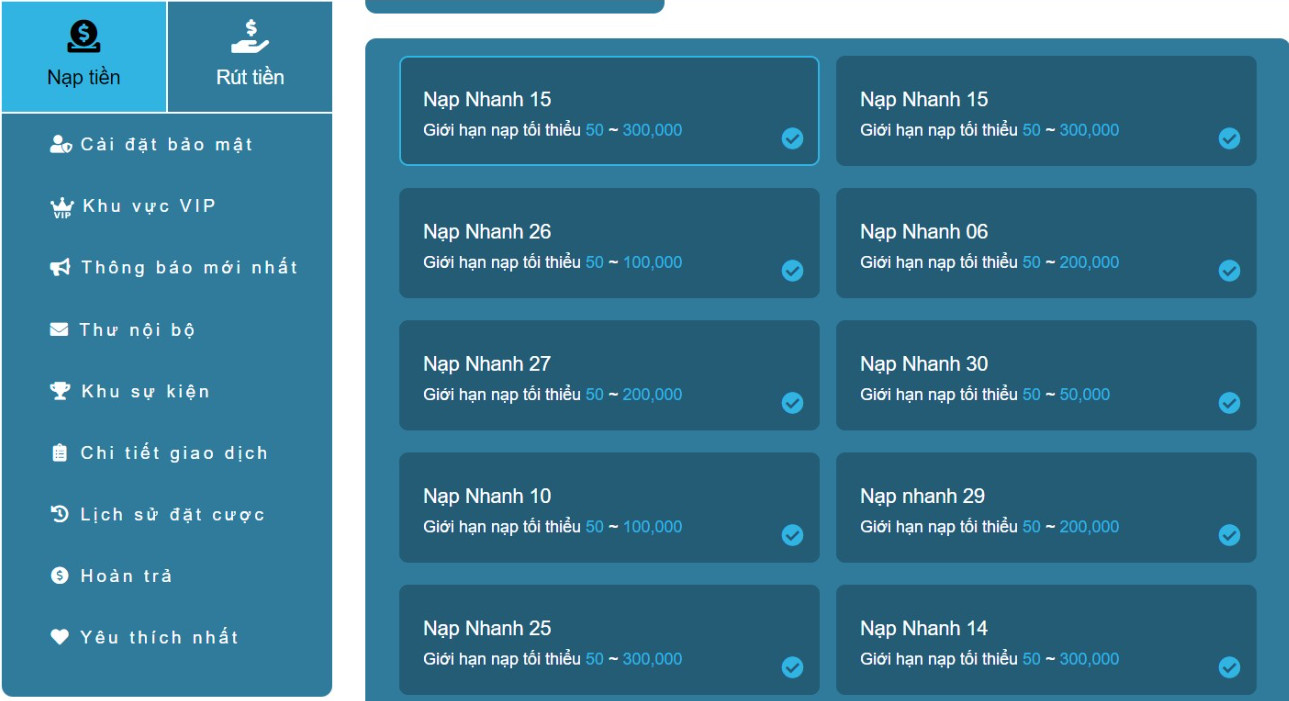Toggle the checkmark on Nạp Nhanh 30
Image resolution: width=1289 pixels, height=701 pixels.
pos(1229,403)
